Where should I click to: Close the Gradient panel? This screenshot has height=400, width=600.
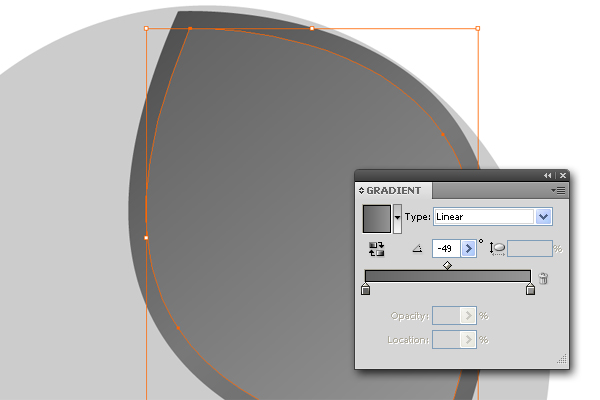click(562, 175)
